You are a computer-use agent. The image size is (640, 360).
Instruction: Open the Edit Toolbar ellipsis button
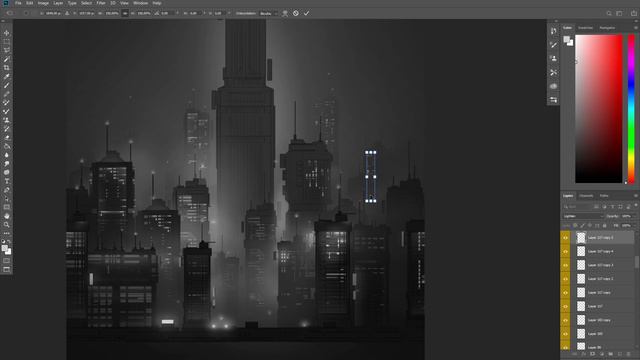point(7,233)
